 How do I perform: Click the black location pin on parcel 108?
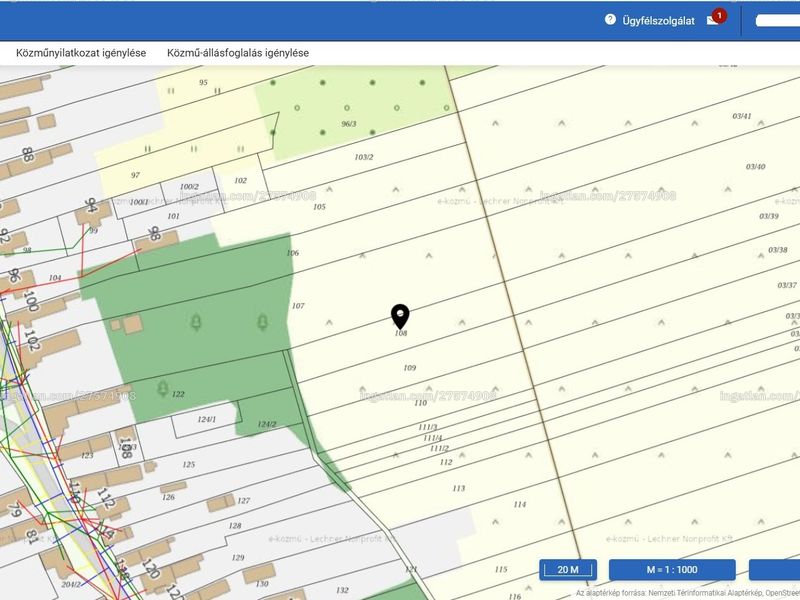[401, 317]
